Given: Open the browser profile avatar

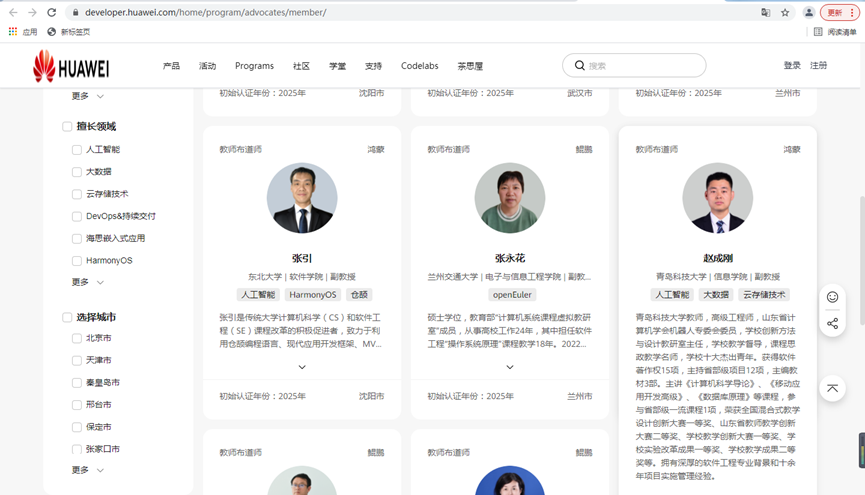Looking at the screenshot, I should coord(809,12).
